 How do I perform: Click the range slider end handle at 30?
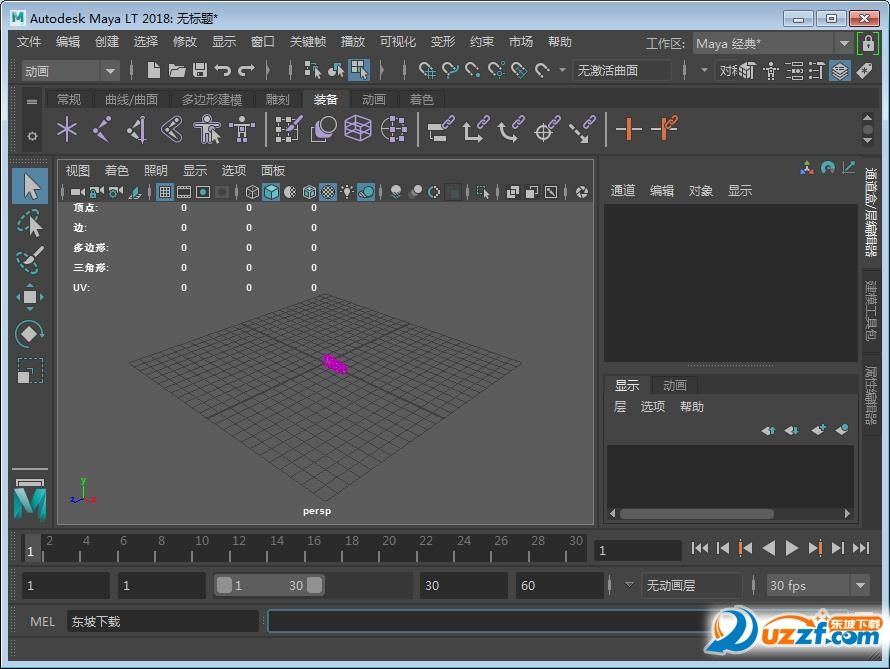[314, 585]
